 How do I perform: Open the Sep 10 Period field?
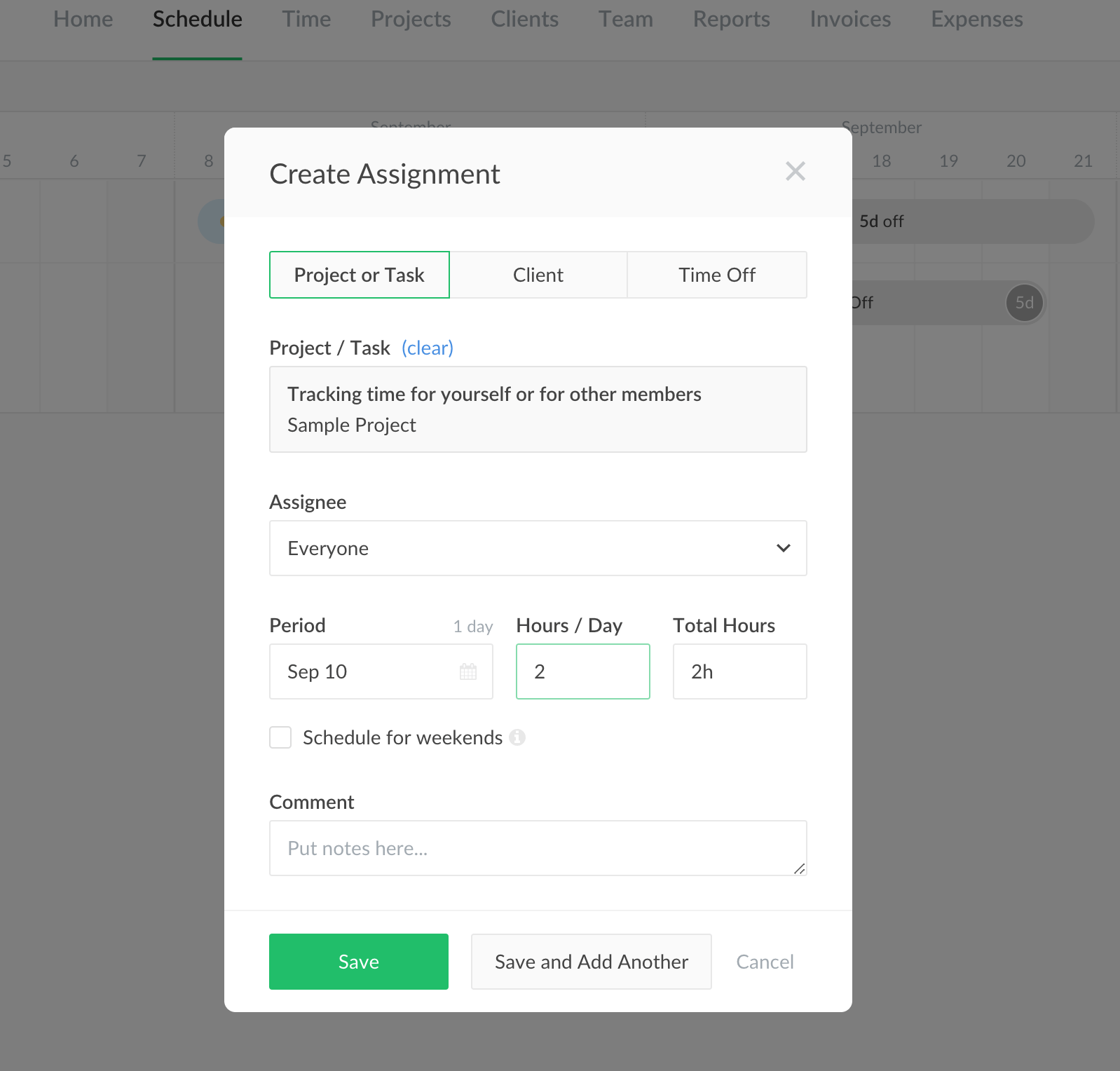pos(364,671)
